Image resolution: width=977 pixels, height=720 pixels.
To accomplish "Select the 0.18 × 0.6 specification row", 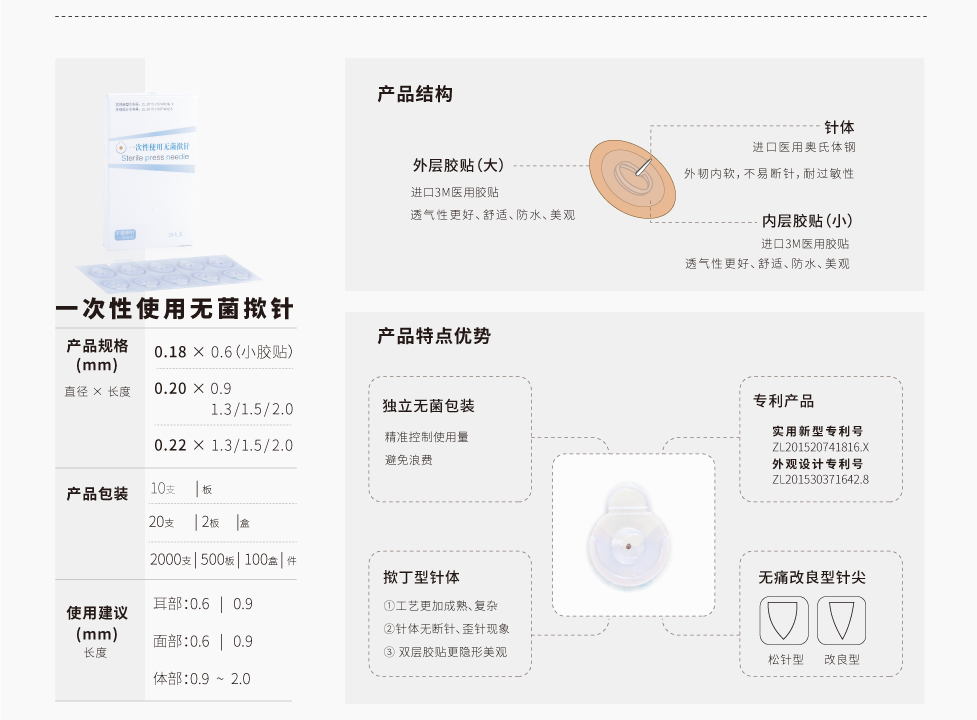I will 223,352.
